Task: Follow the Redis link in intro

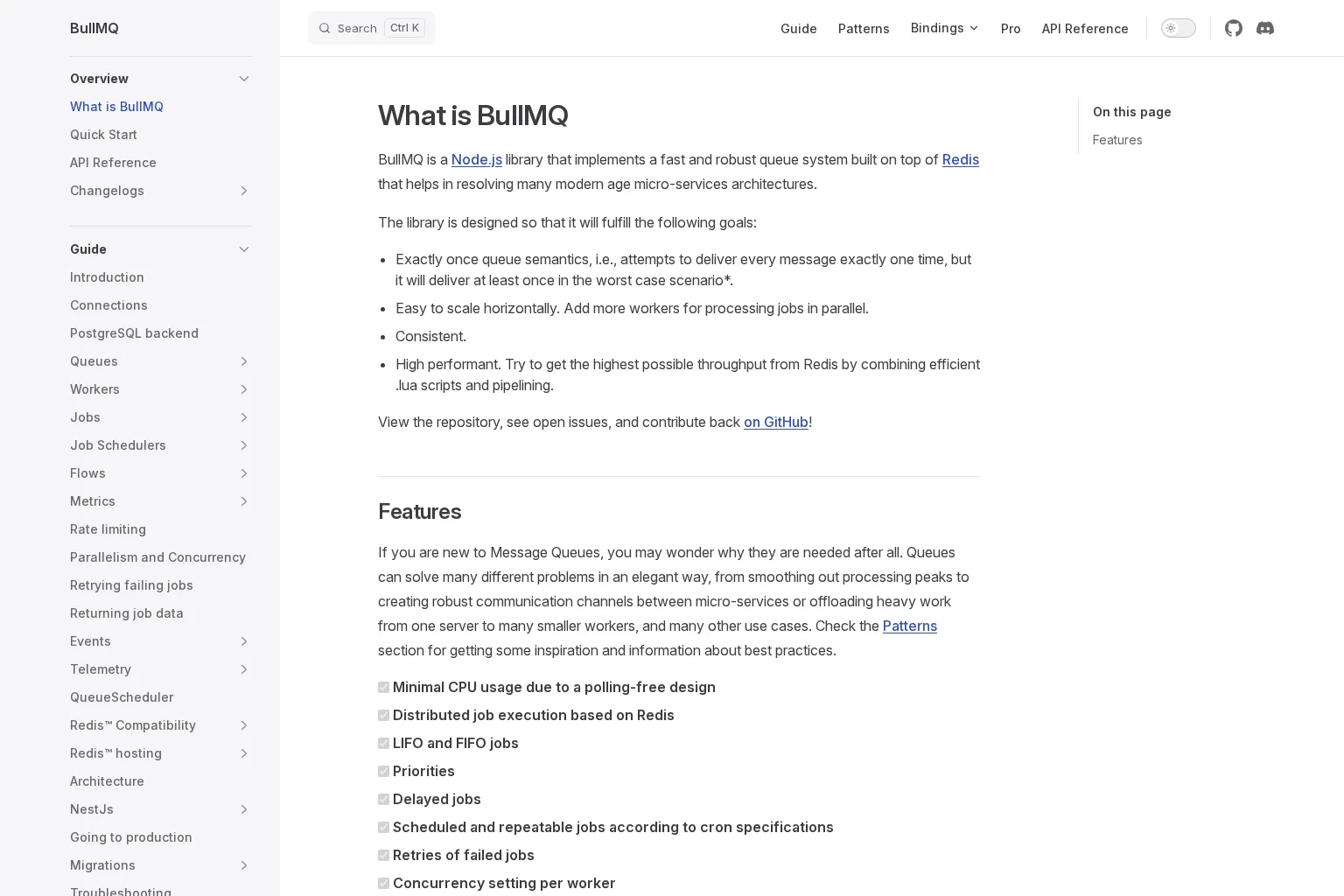Action: 961,159
